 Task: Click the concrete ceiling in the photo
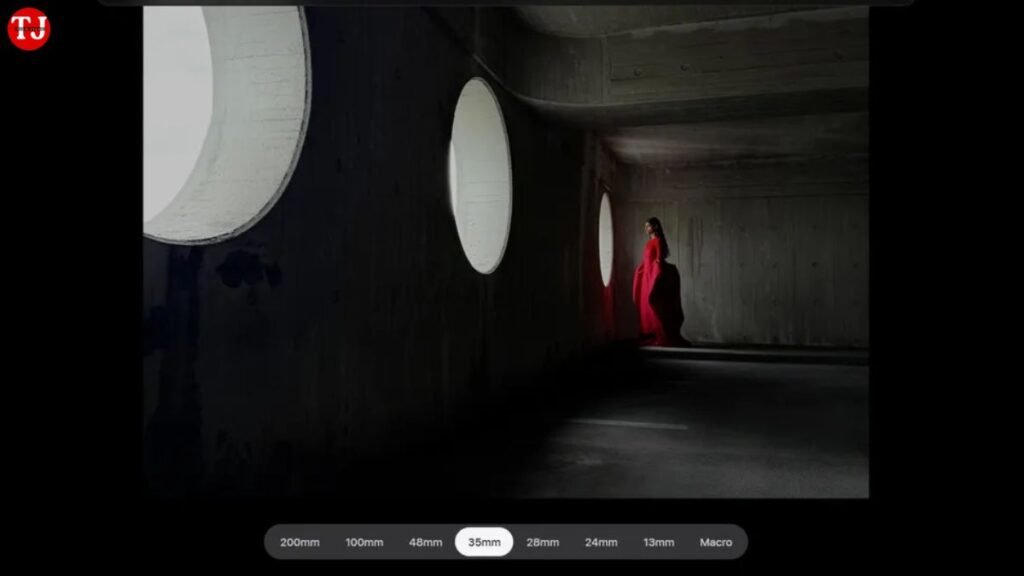(x=700, y=60)
